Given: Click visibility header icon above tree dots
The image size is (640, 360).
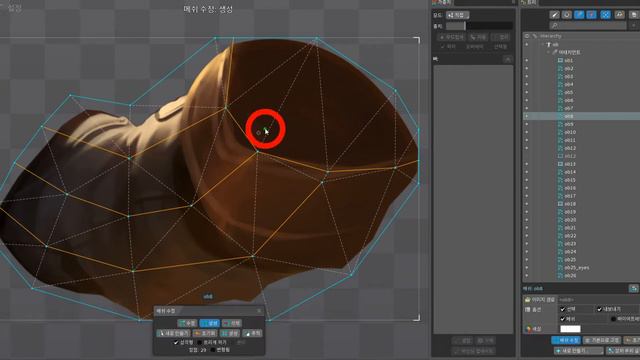Looking at the screenshot, I should [x=527, y=36].
